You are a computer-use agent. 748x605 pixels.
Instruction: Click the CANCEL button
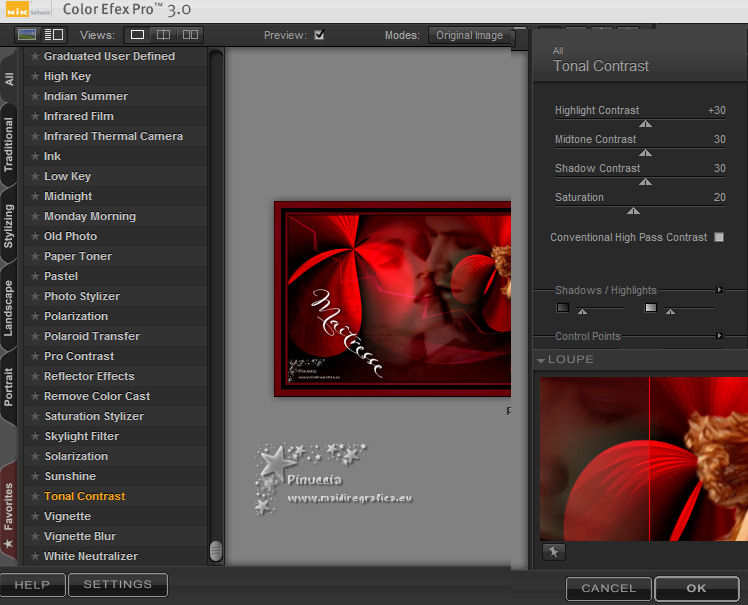tap(609, 588)
